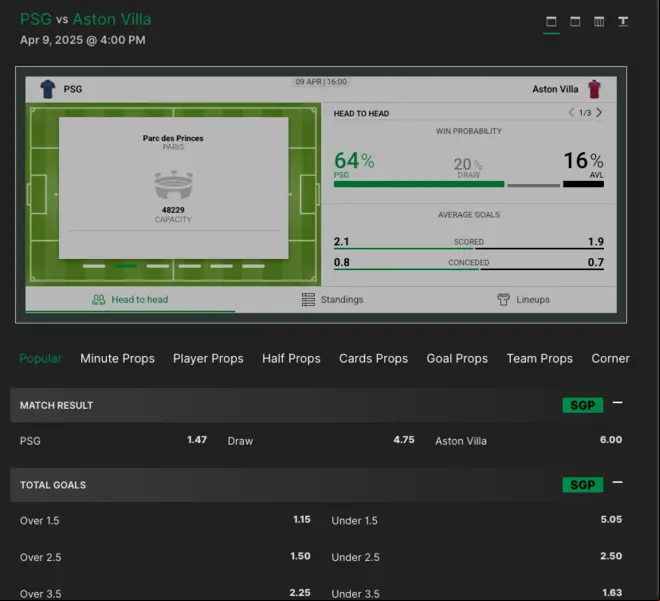Toggle SGP for Match Result
The width and height of the screenshot is (660, 601).
583,405
